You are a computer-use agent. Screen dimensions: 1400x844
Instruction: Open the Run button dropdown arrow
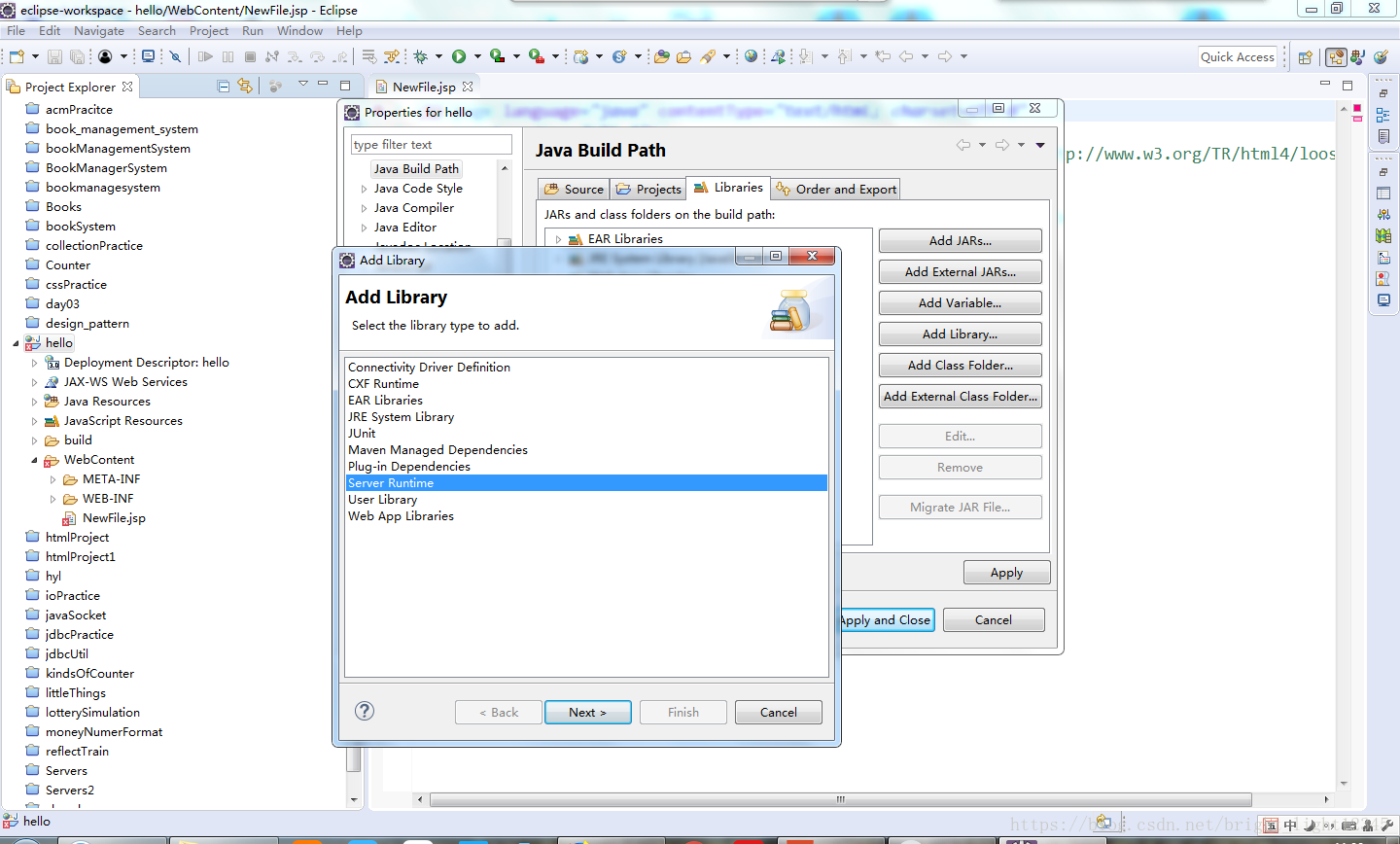pos(477,56)
